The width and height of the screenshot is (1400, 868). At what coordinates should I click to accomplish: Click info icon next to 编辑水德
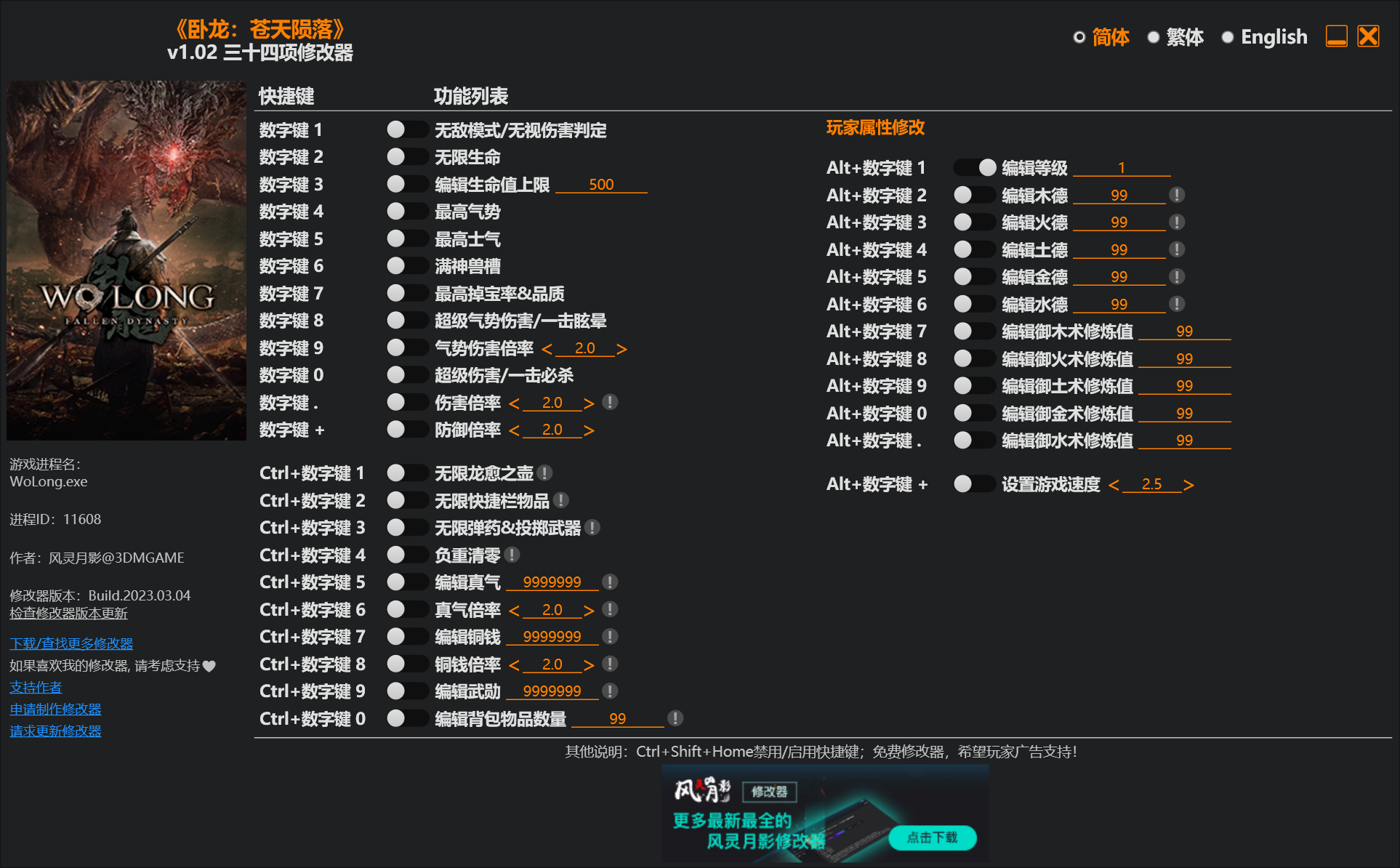tap(1177, 304)
